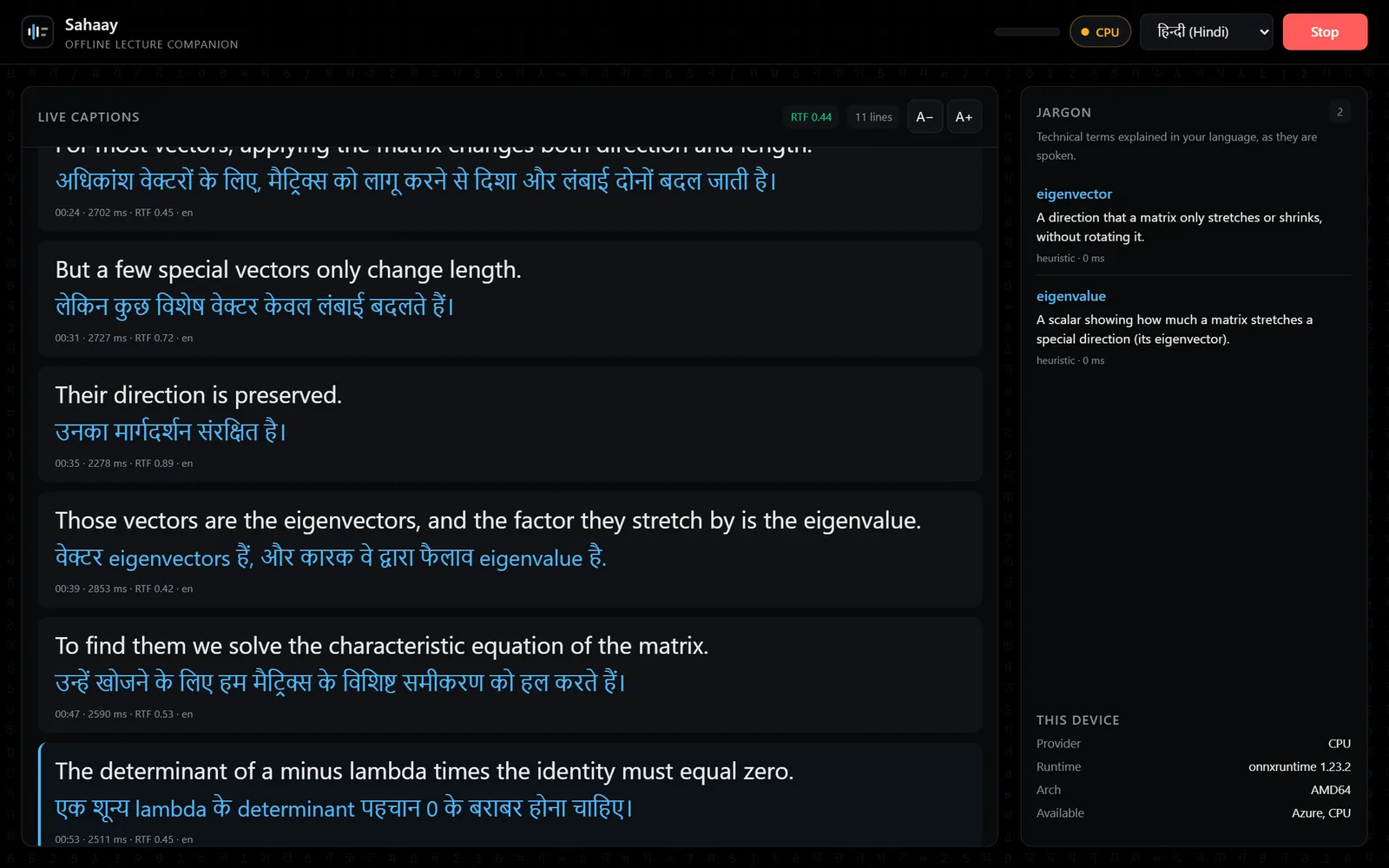Click Hindi translation starting "अधिकांश वेक्टरों के लिए"

(417, 181)
